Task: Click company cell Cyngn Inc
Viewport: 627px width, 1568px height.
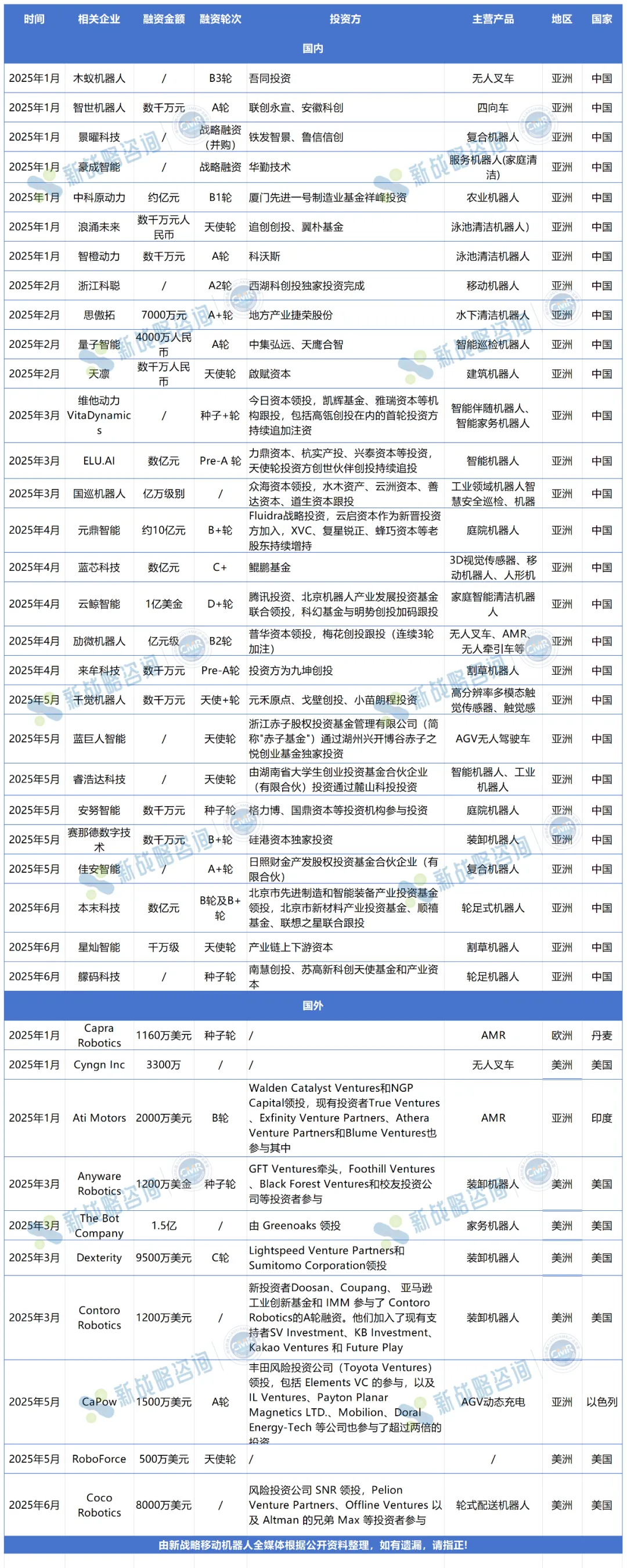Action: click(x=99, y=1064)
